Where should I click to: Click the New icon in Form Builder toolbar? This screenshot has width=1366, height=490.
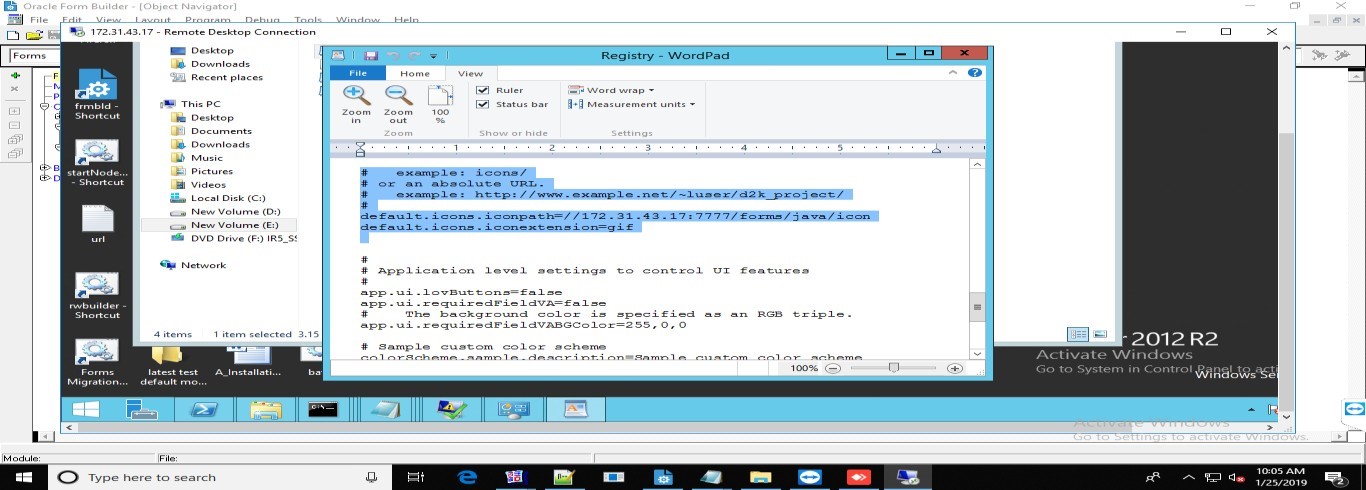[x=13, y=34]
